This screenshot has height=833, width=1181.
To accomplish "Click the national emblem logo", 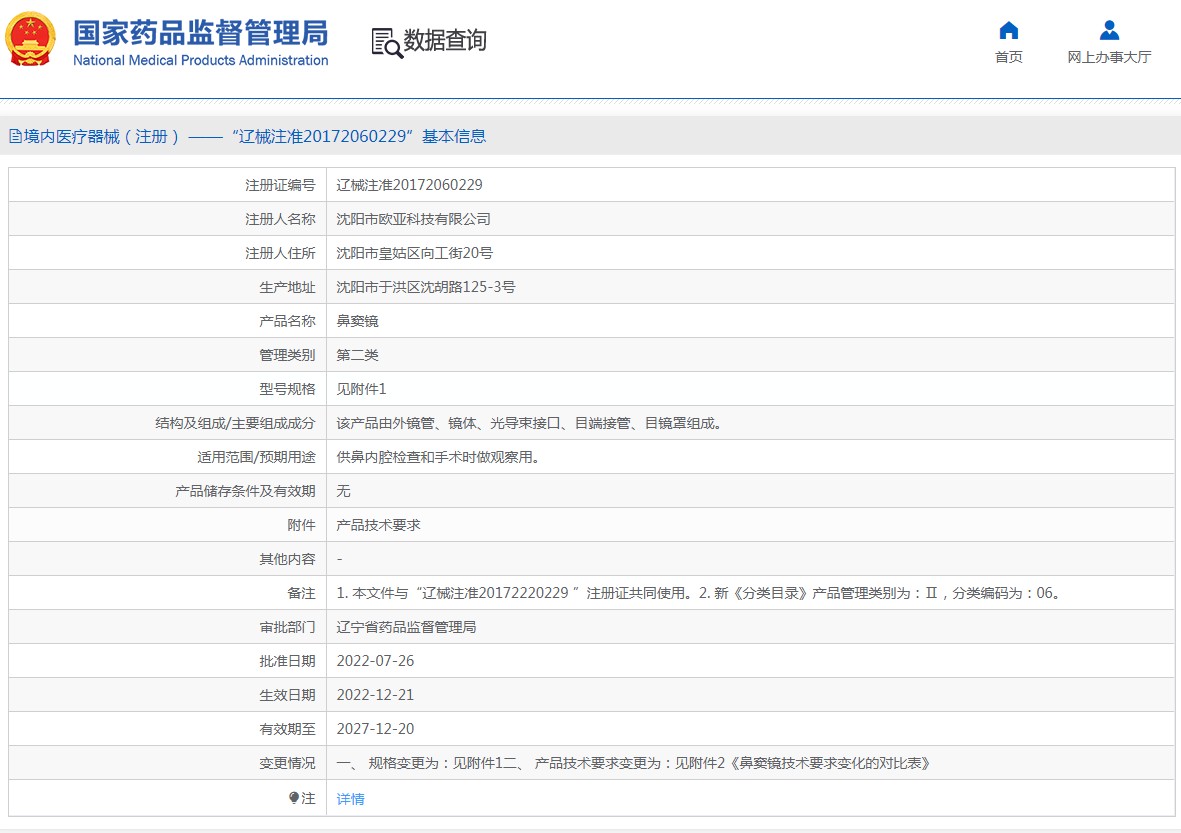I will (x=31, y=40).
